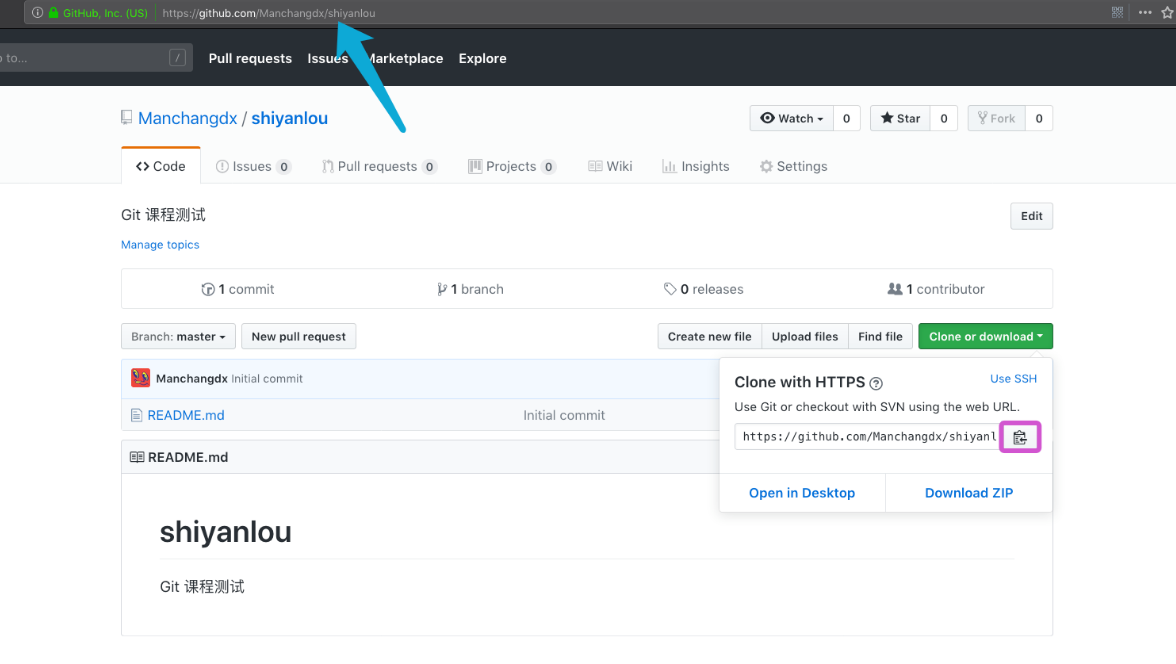This screenshot has height=664, width=1176.
Task: View the 0 releases link
Action: [704, 289]
